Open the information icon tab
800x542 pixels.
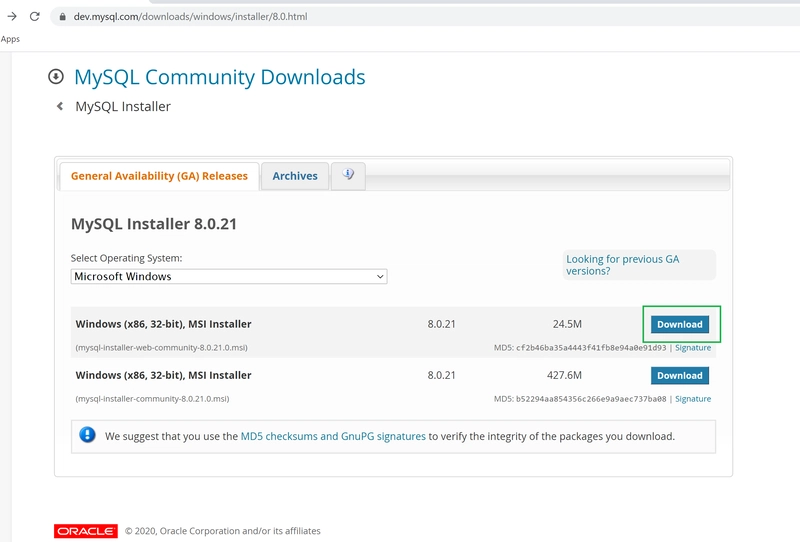348,175
